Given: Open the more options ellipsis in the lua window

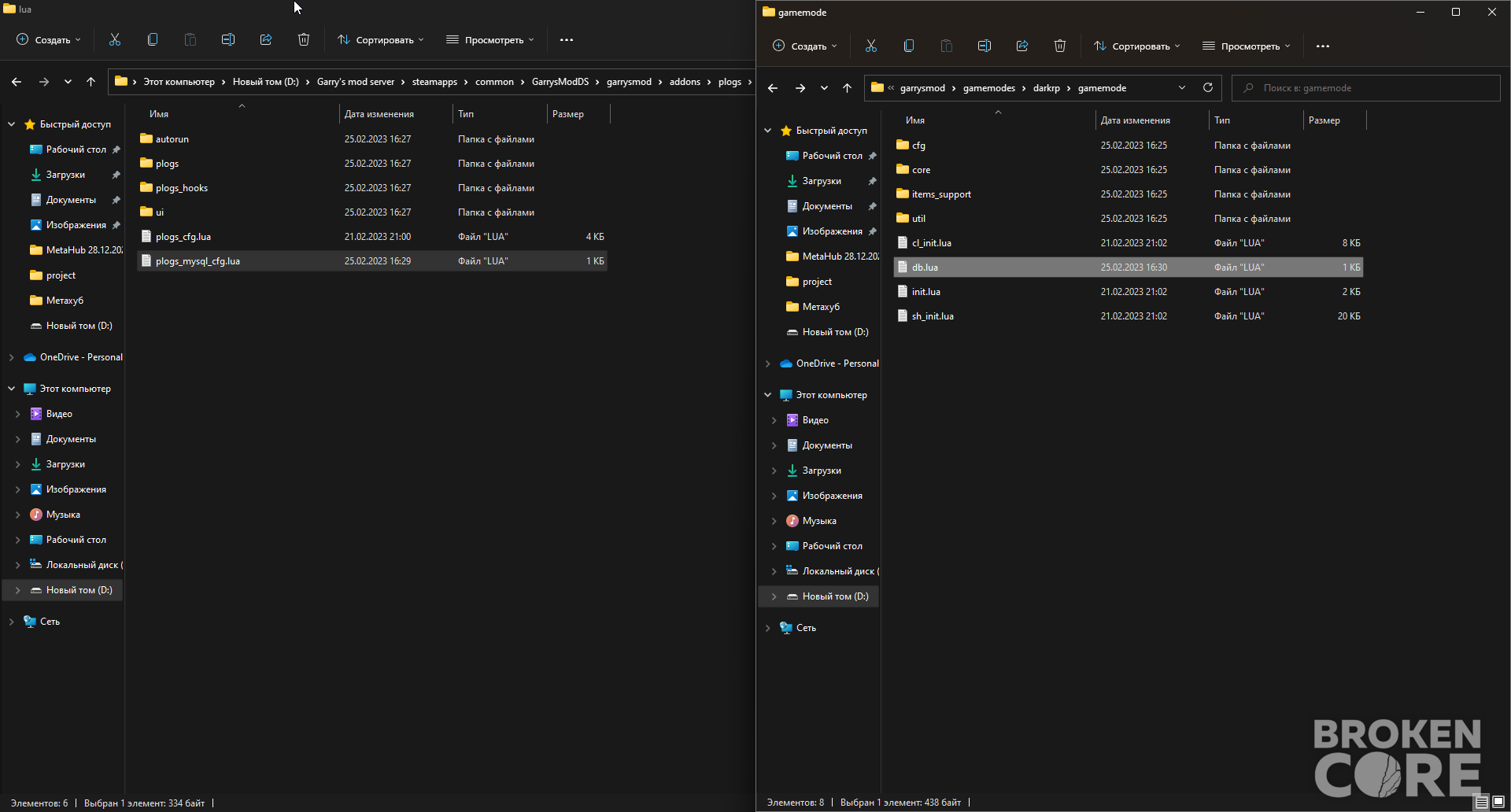Looking at the screenshot, I should coord(567,39).
